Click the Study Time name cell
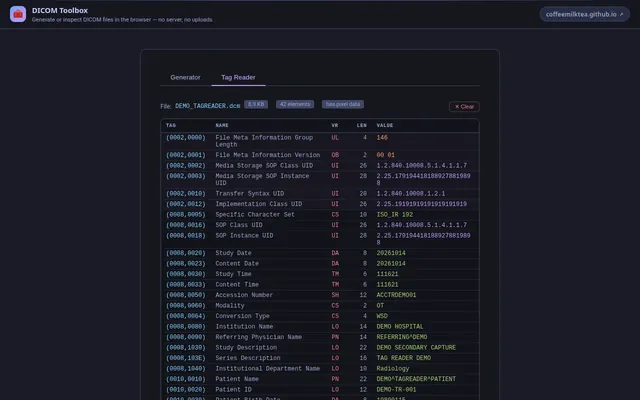This screenshot has width=640, height=400. [x=233, y=274]
